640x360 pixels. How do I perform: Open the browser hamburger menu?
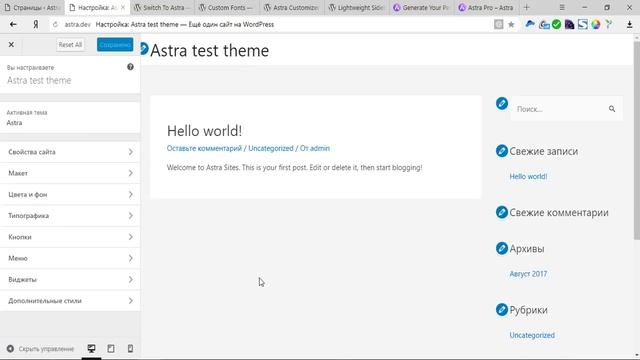pos(562,7)
